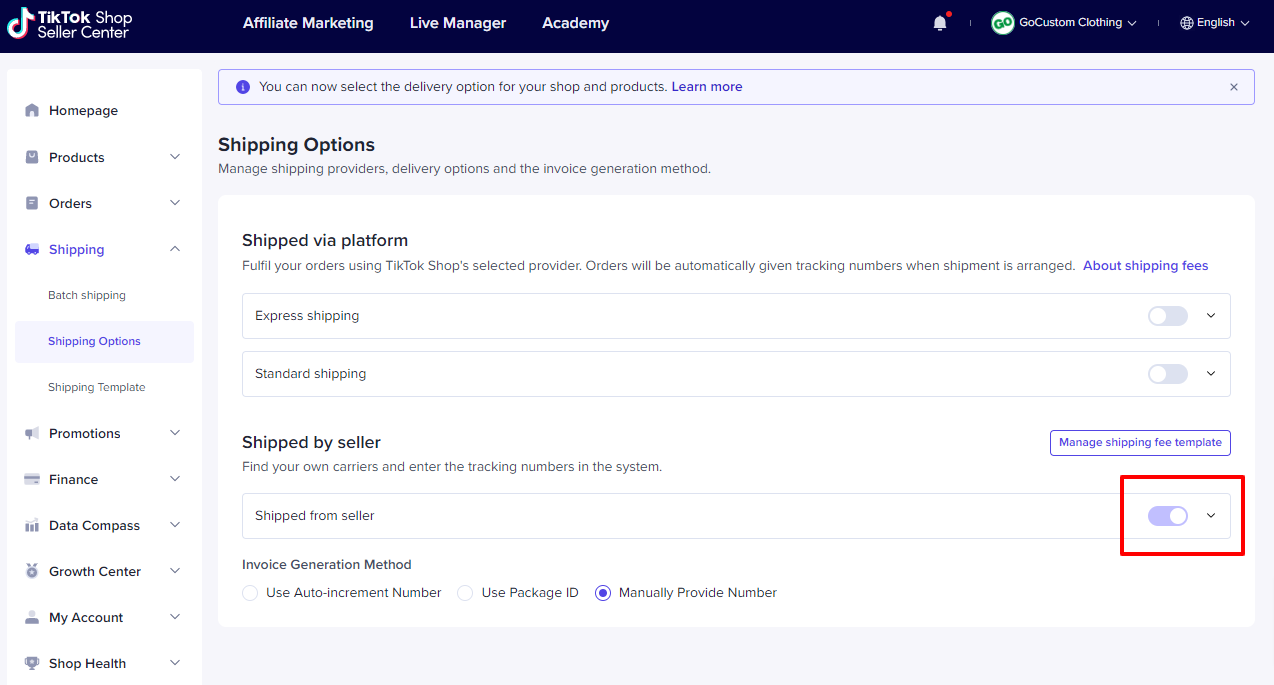The height and width of the screenshot is (685, 1274).
Task: Click the Shipping Options page heading
Action: [x=297, y=145]
